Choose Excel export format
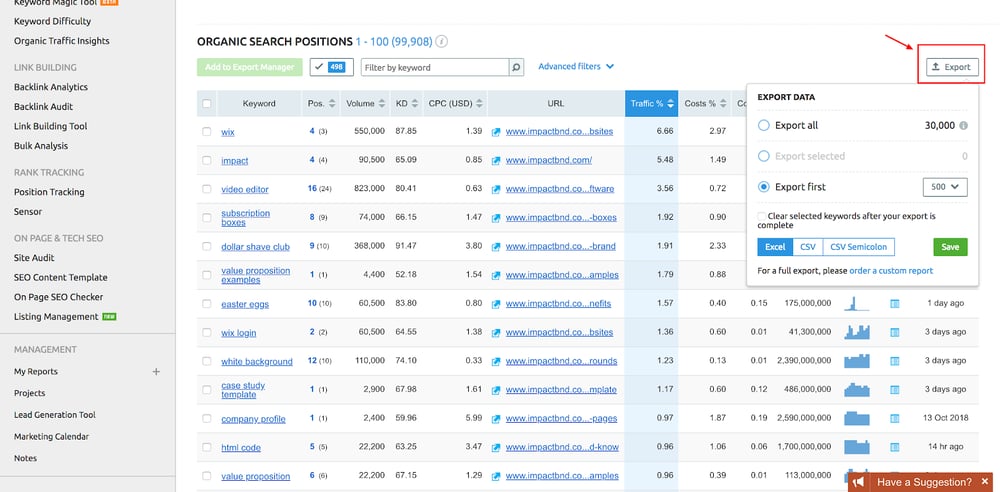 click(x=775, y=247)
